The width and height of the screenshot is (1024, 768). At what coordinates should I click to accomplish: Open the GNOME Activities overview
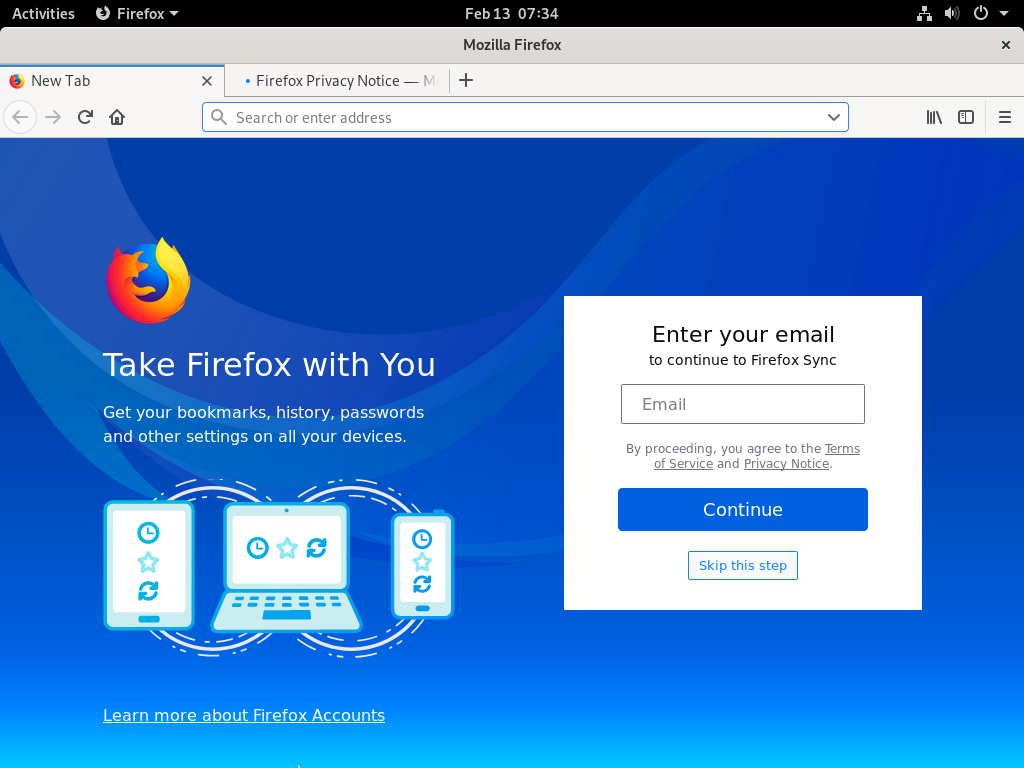43,13
